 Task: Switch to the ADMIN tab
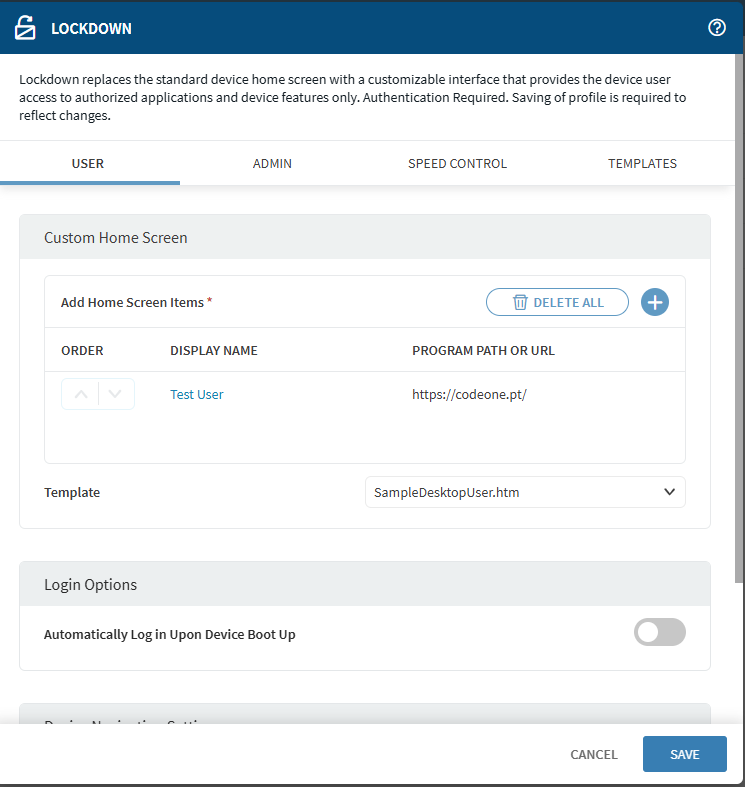tap(272, 164)
